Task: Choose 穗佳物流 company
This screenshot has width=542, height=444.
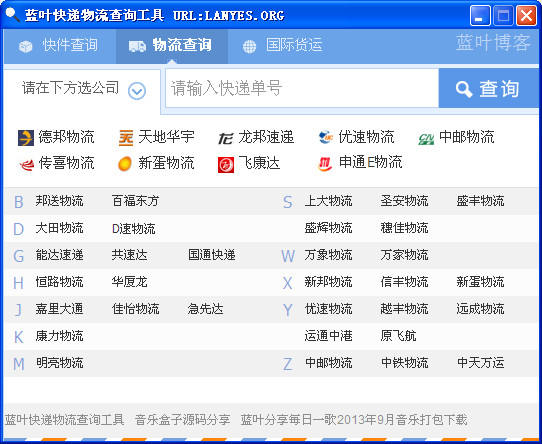Action: [404, 228]
